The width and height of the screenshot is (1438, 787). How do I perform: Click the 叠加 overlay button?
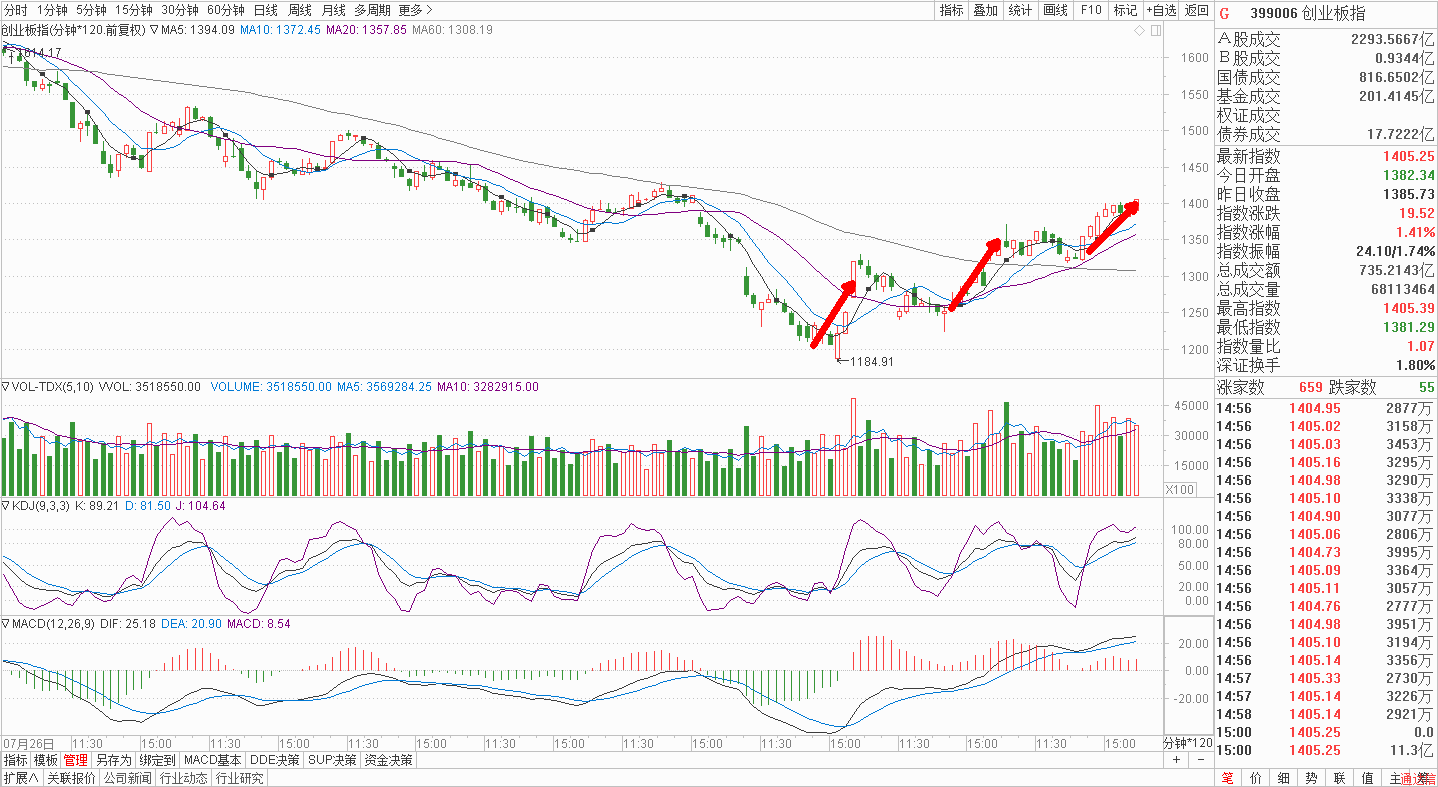[985, 10]
